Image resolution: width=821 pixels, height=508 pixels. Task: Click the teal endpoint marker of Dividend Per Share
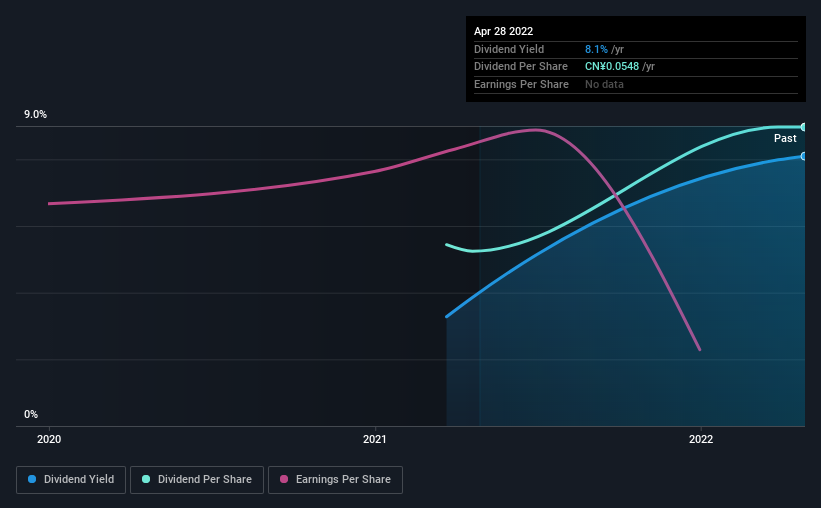(803, 127)
